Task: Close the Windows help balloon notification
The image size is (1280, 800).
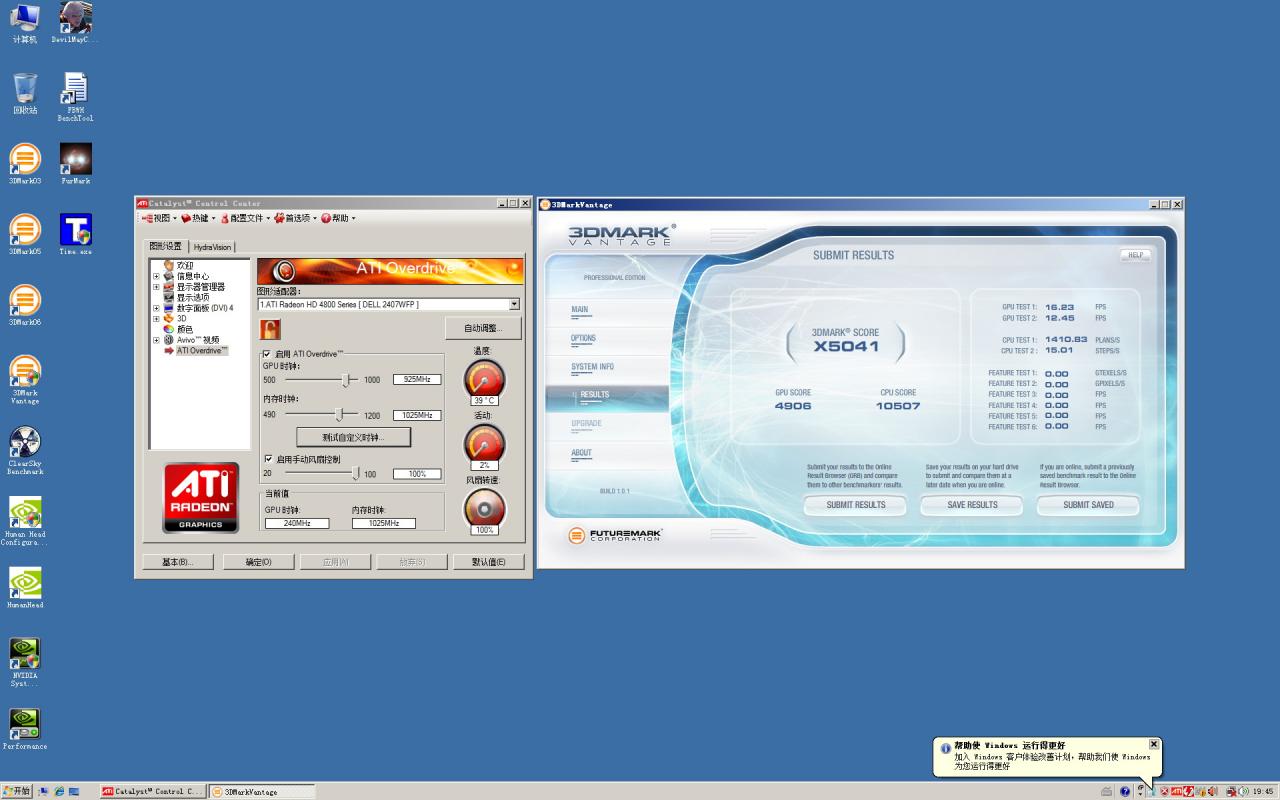Action: [x=1154, y=744]
